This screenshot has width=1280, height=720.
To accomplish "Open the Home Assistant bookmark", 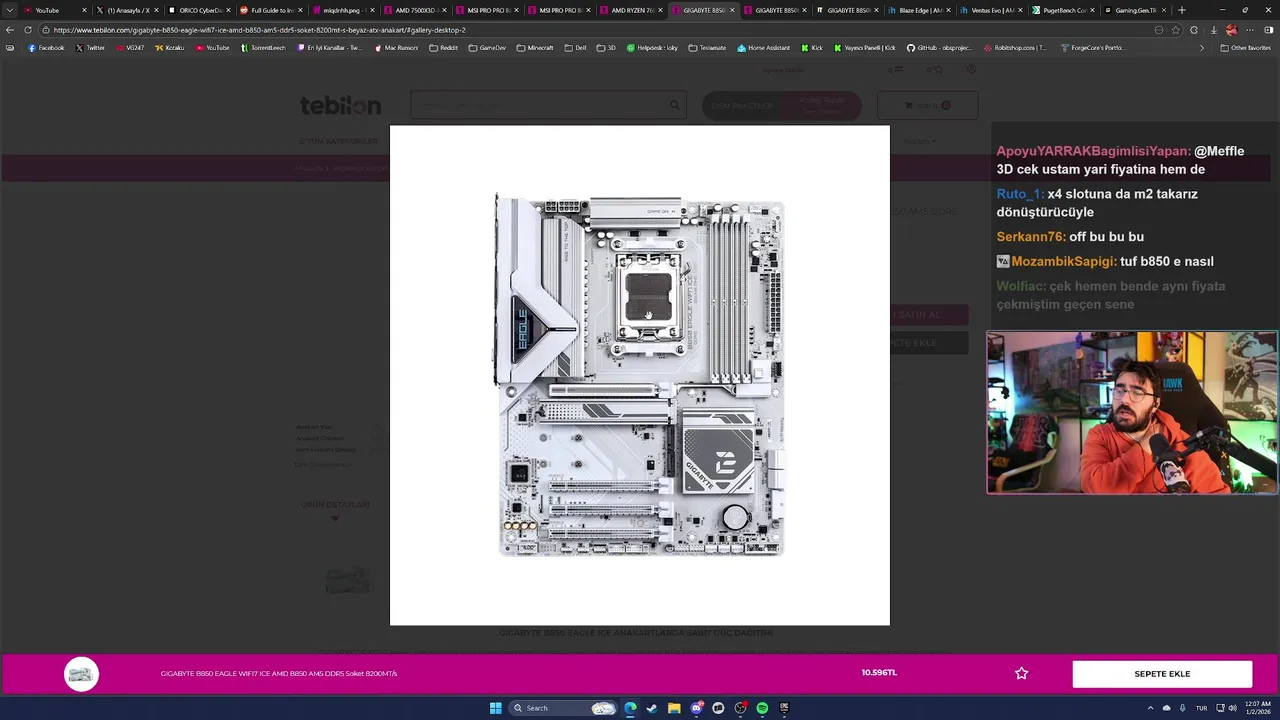I will [763, 48].
